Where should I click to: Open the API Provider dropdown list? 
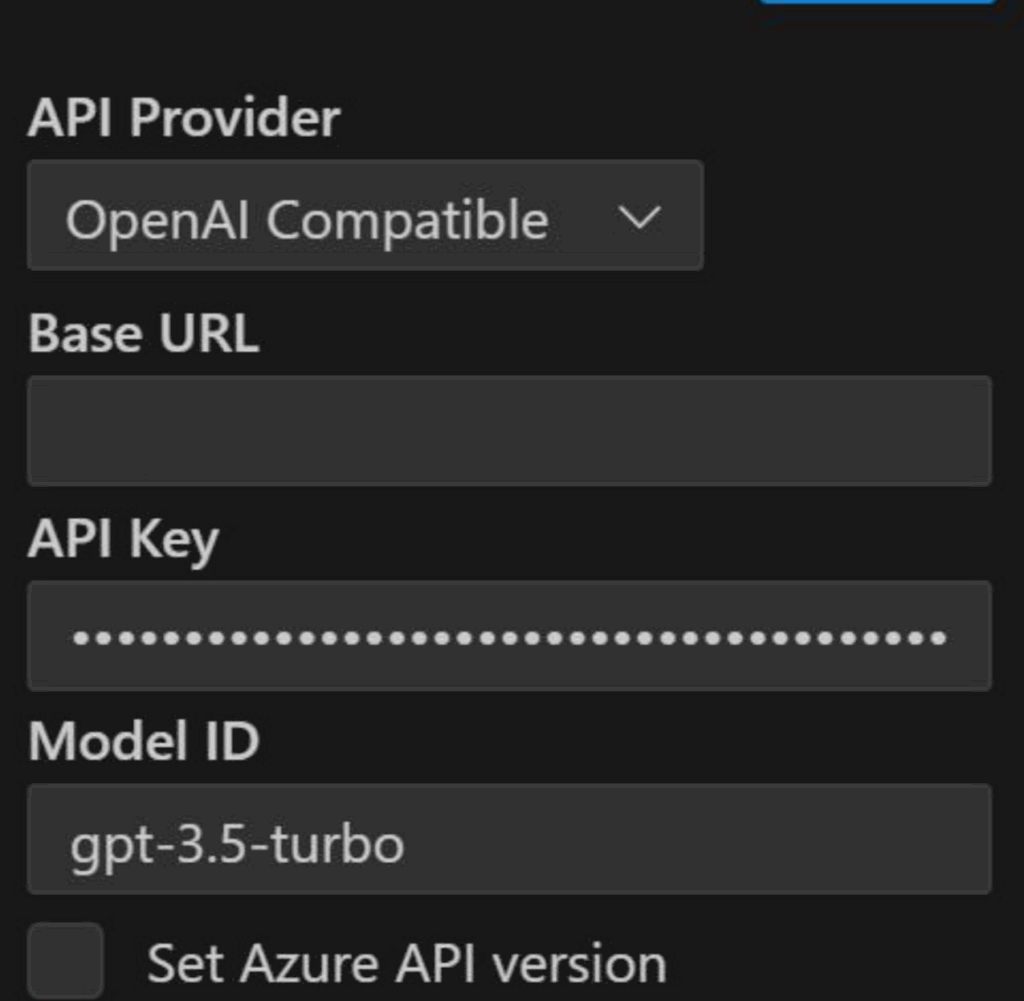coord(365,216)
